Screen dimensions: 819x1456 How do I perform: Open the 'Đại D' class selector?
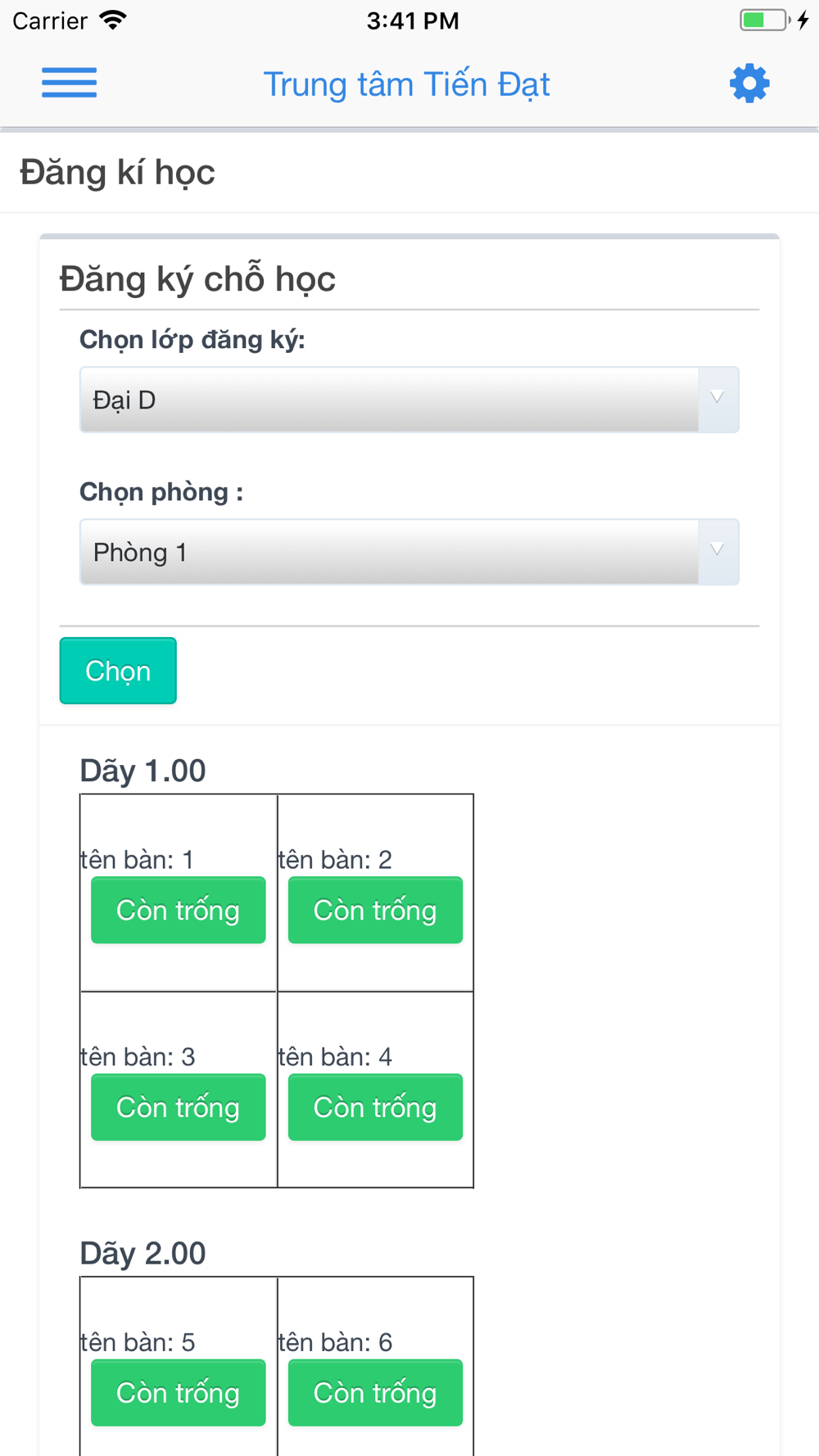coord(409,400)
